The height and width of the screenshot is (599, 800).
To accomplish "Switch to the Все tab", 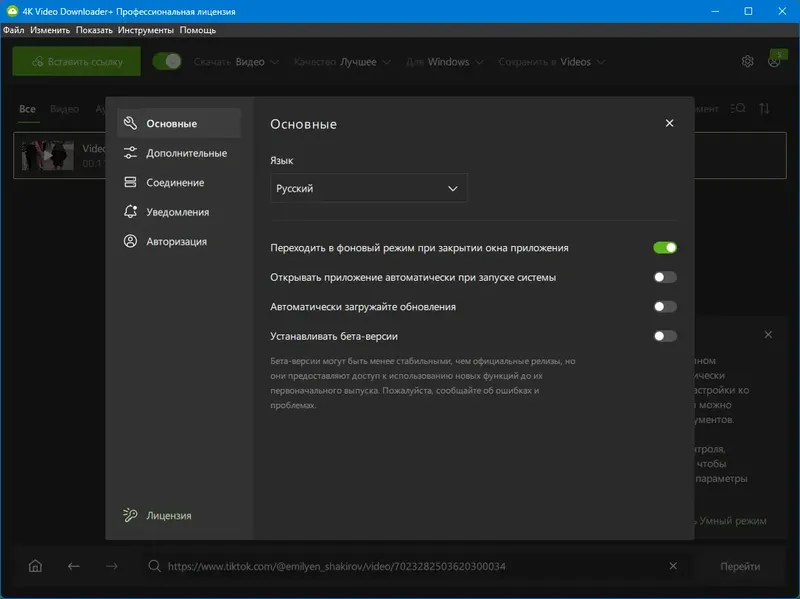I will 27,108.
